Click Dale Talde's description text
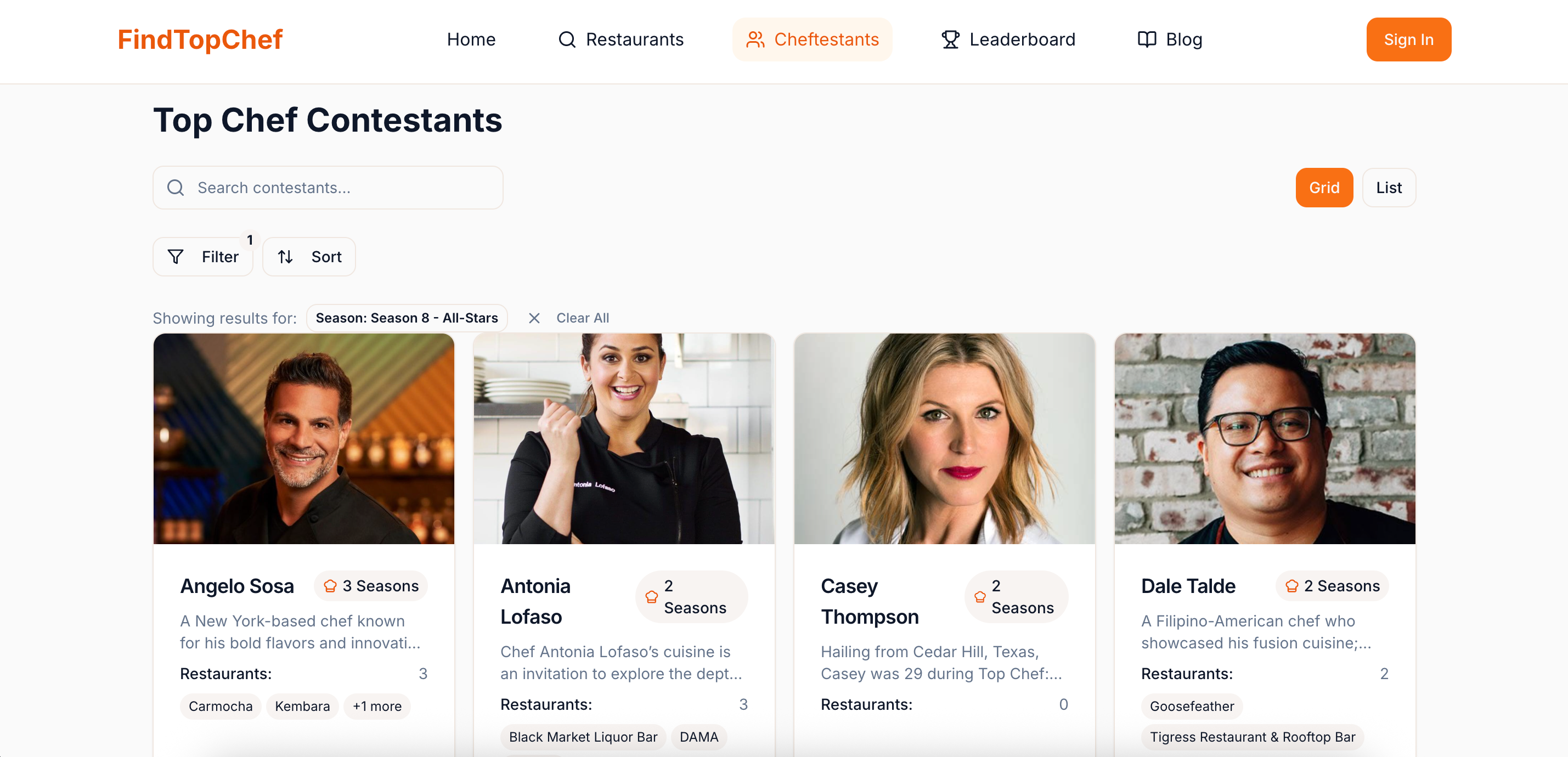 click(x=1256, y=631)
